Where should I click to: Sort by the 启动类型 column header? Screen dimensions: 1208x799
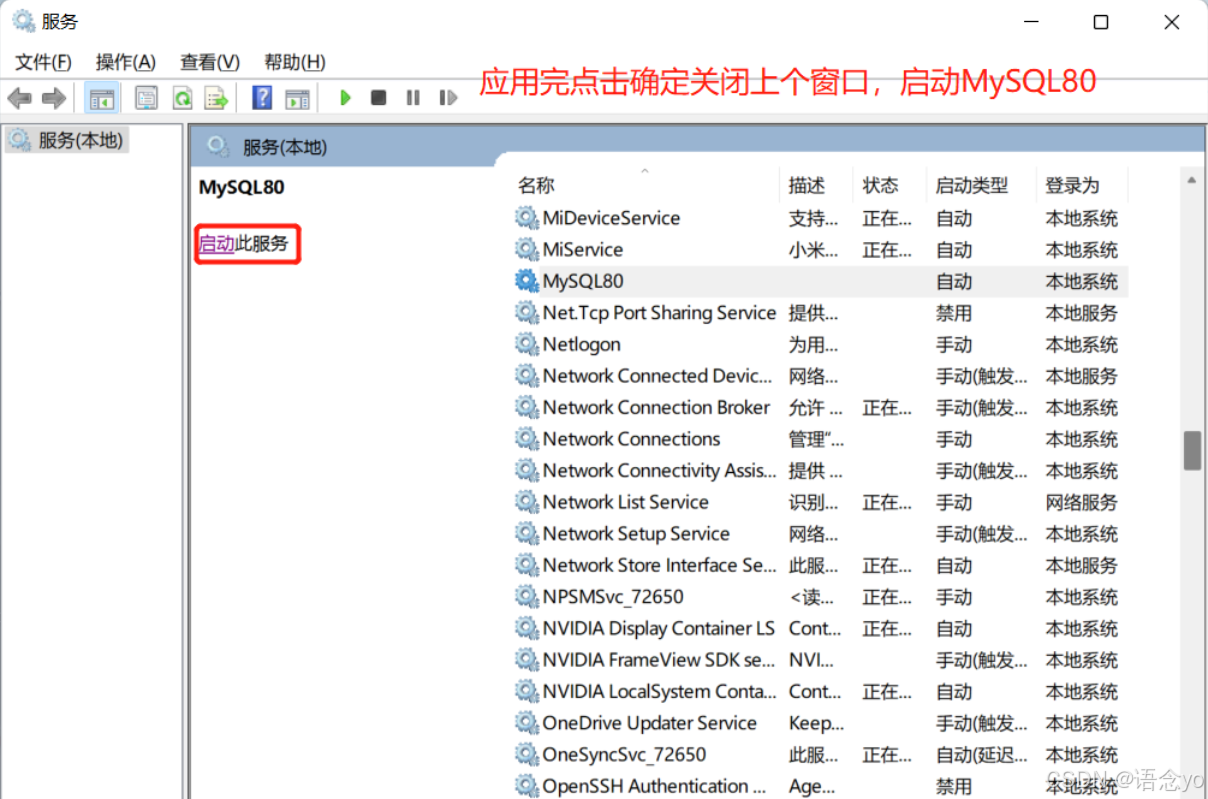972,185
